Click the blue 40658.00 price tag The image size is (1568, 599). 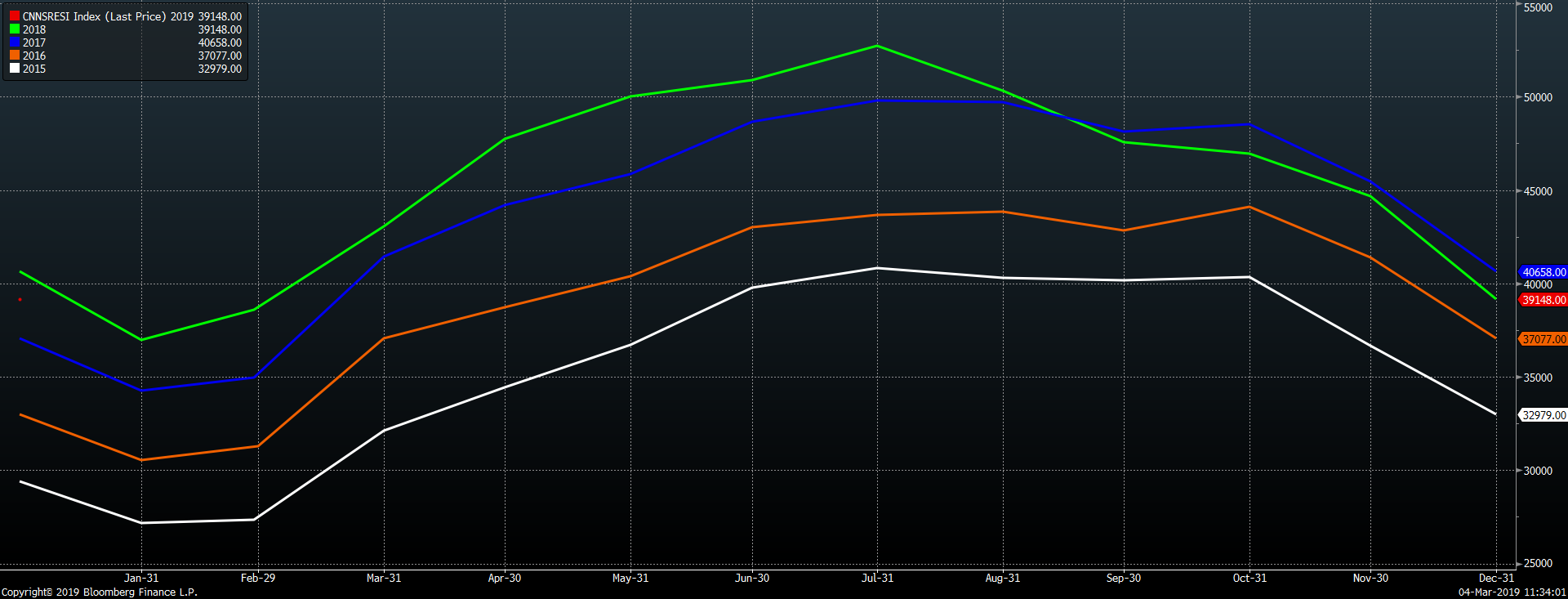tap(1543, 272)
